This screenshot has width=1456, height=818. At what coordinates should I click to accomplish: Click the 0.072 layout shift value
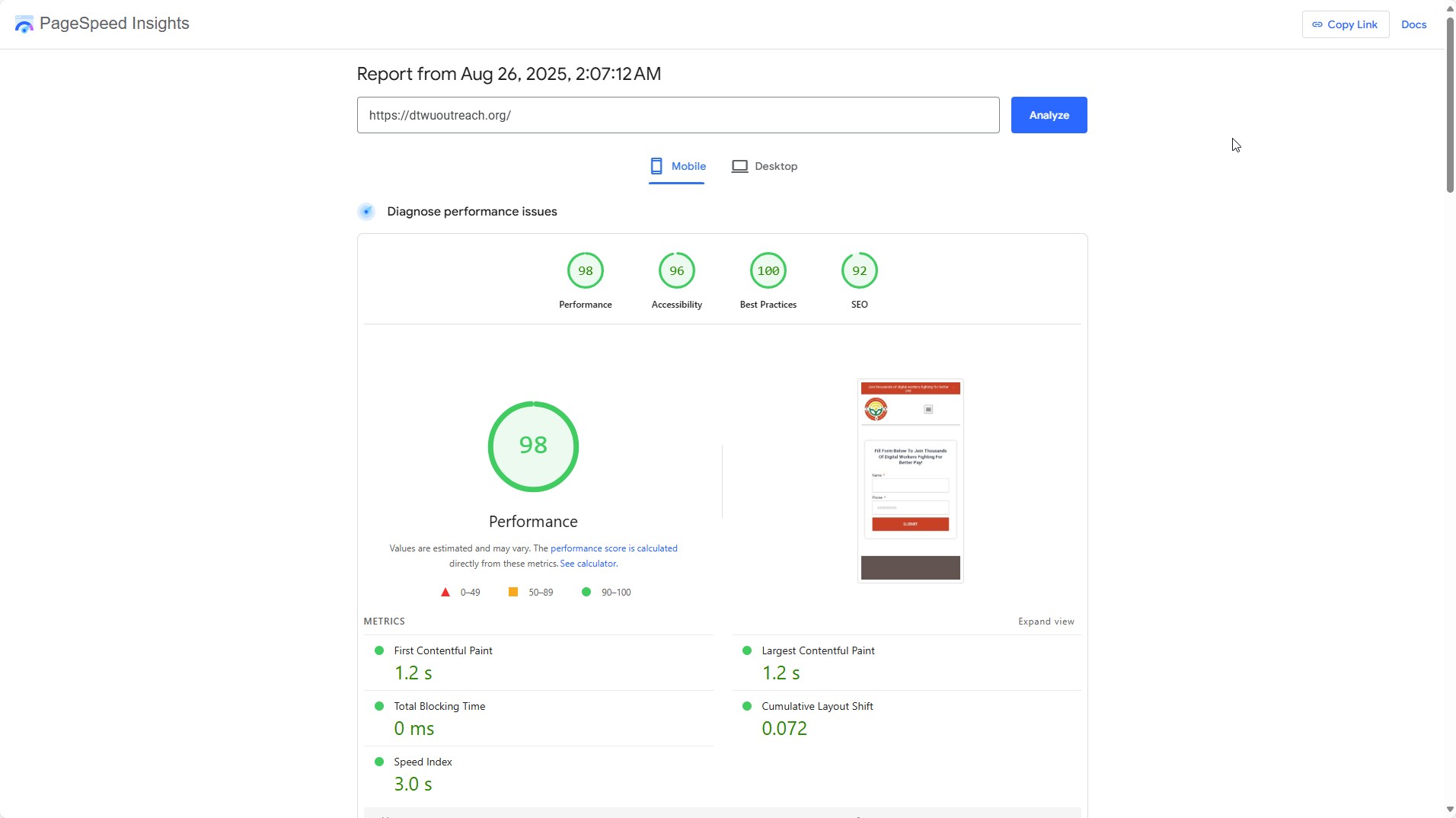(784, 729)
